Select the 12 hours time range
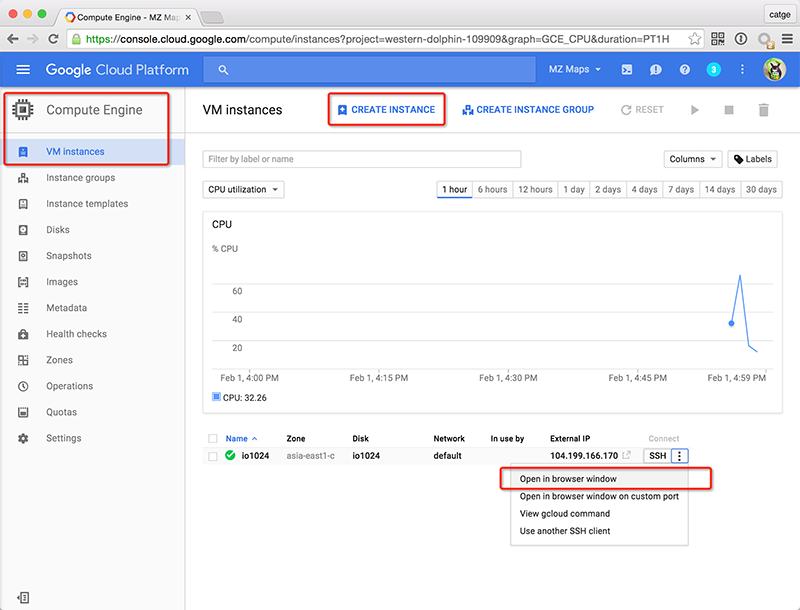The width and height of the screenshot is (800, 610). (x=535, y=190)
